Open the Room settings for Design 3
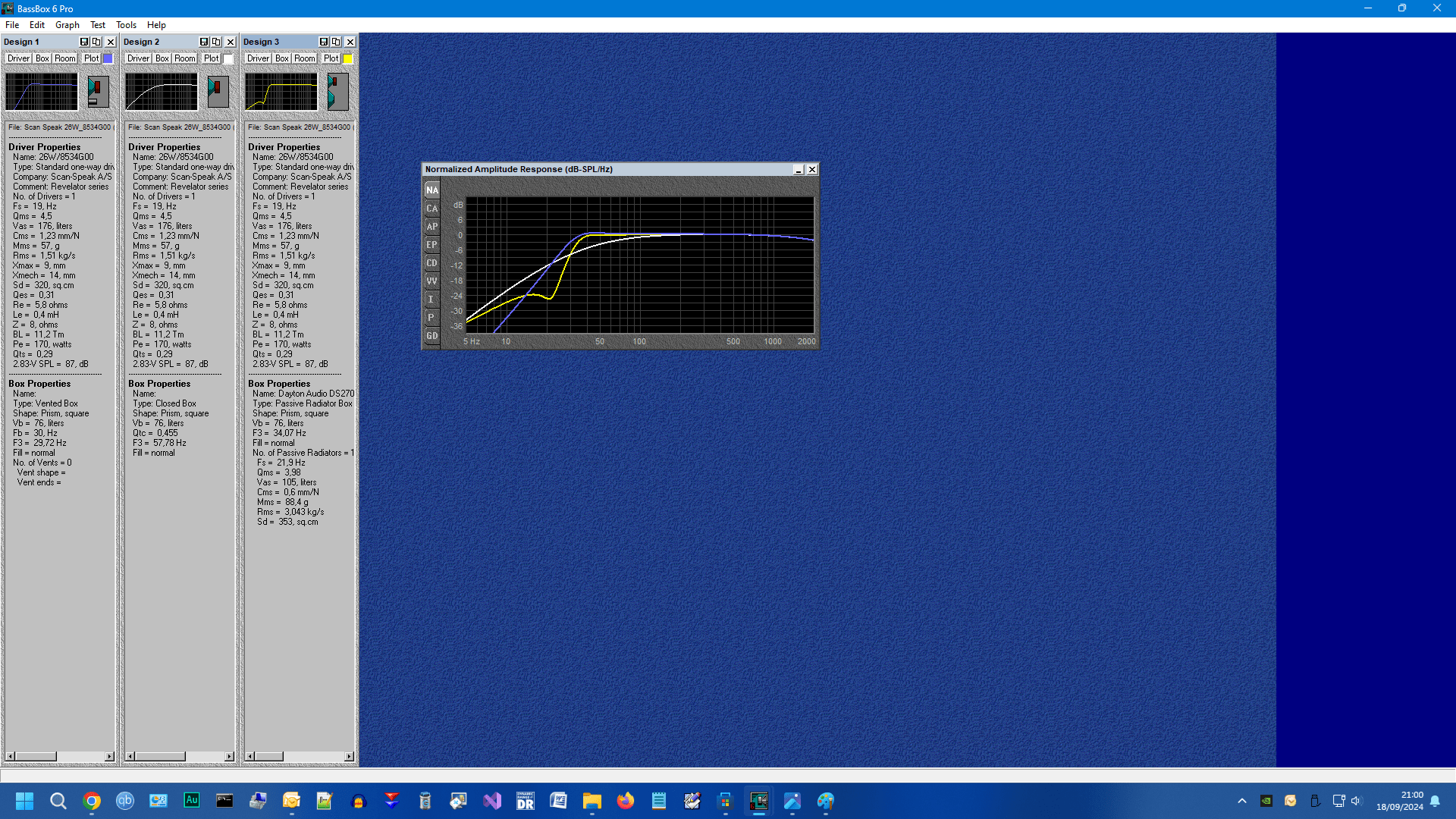Image resolution: width=1456 pixels, height=819 pixels. [305, 58]
